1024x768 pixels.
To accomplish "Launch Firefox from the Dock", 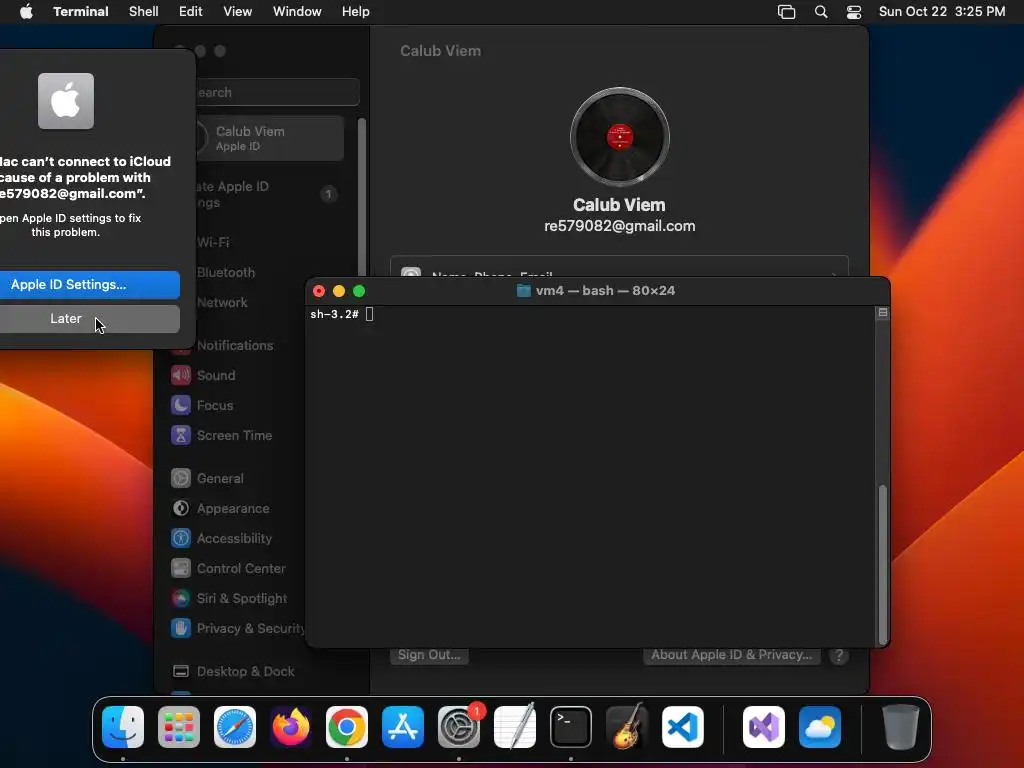I will point(291,727).
